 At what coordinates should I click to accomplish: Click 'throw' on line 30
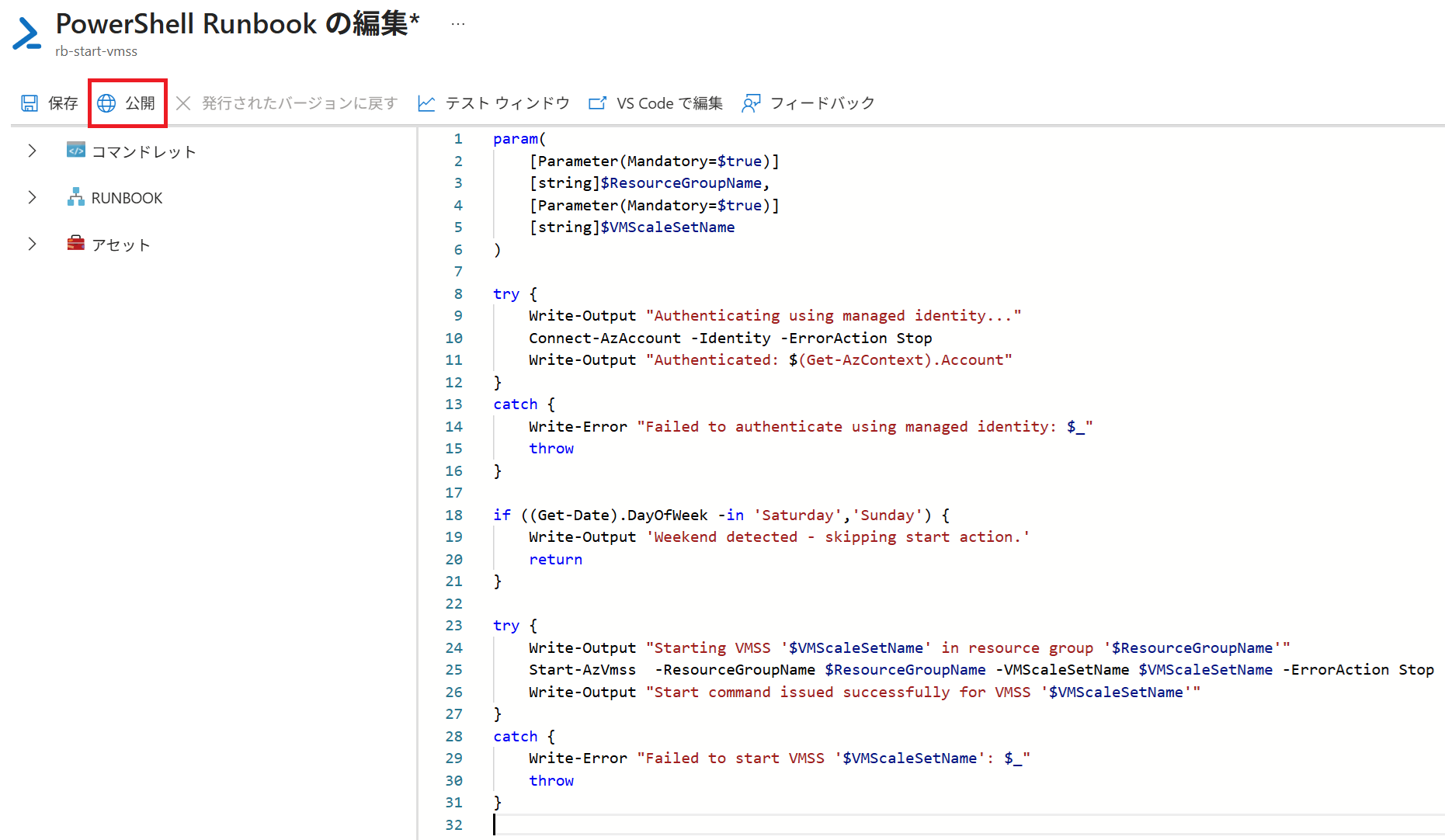pos(551,781)
